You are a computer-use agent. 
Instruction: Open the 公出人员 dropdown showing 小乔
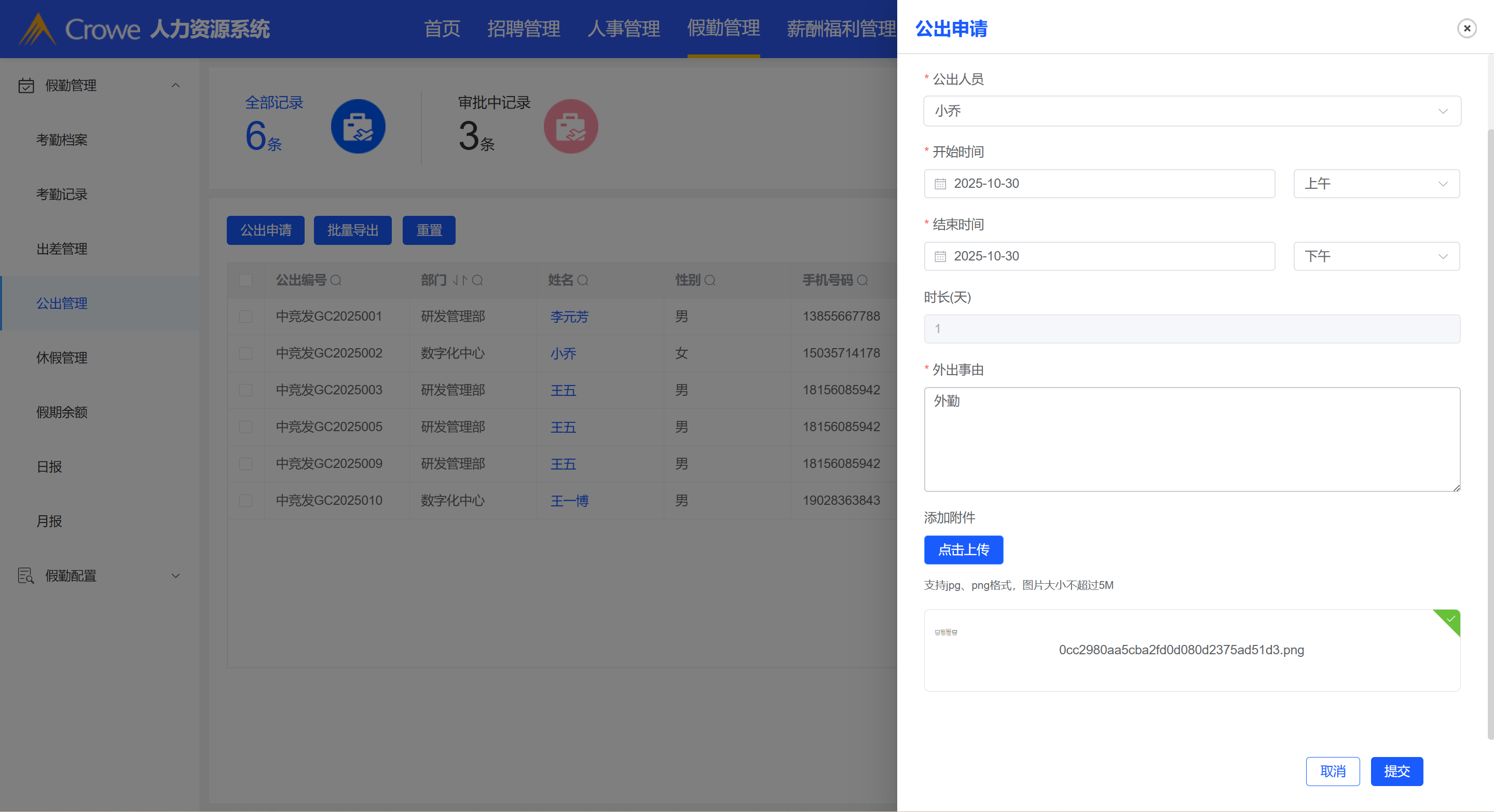click(x=1191, y=111)
